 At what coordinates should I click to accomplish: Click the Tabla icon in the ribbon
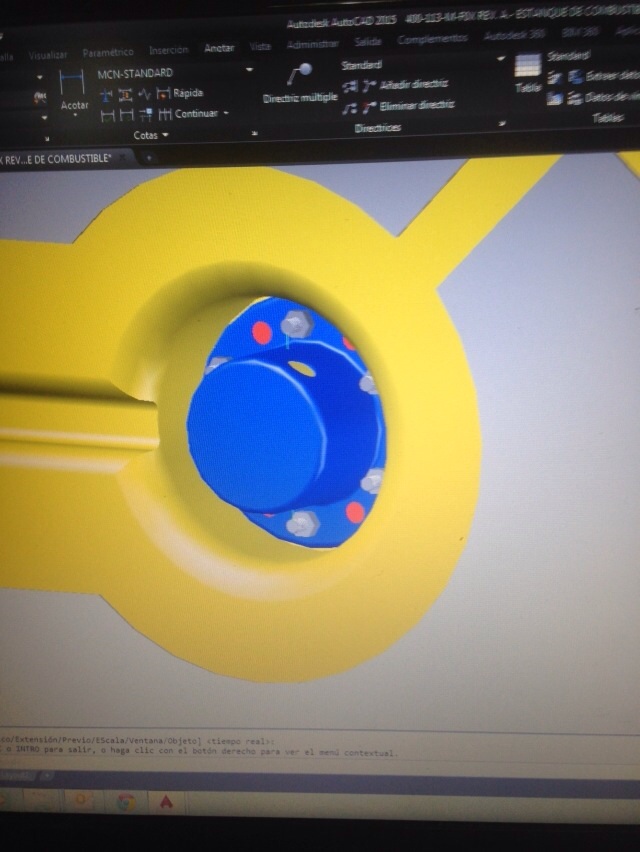(x=527, y=69)
